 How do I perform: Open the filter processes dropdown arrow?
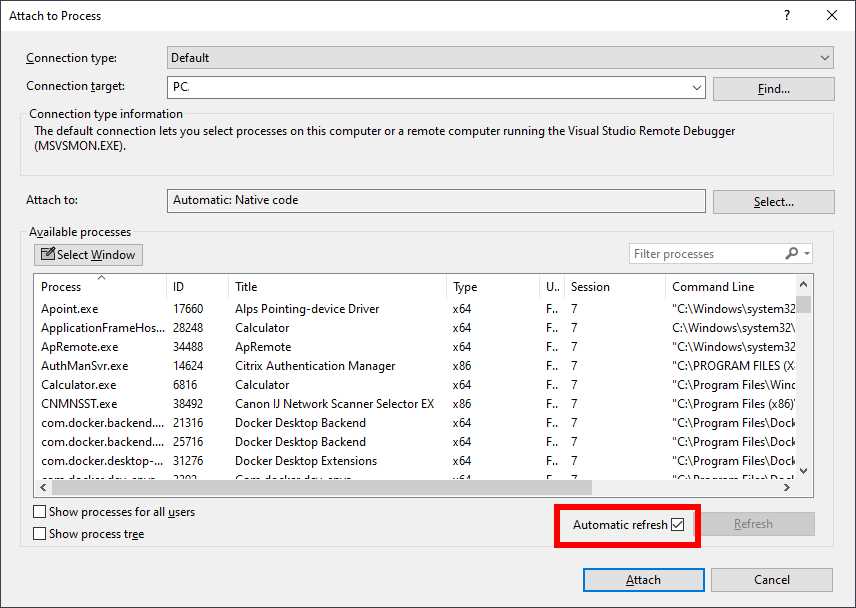805,253
